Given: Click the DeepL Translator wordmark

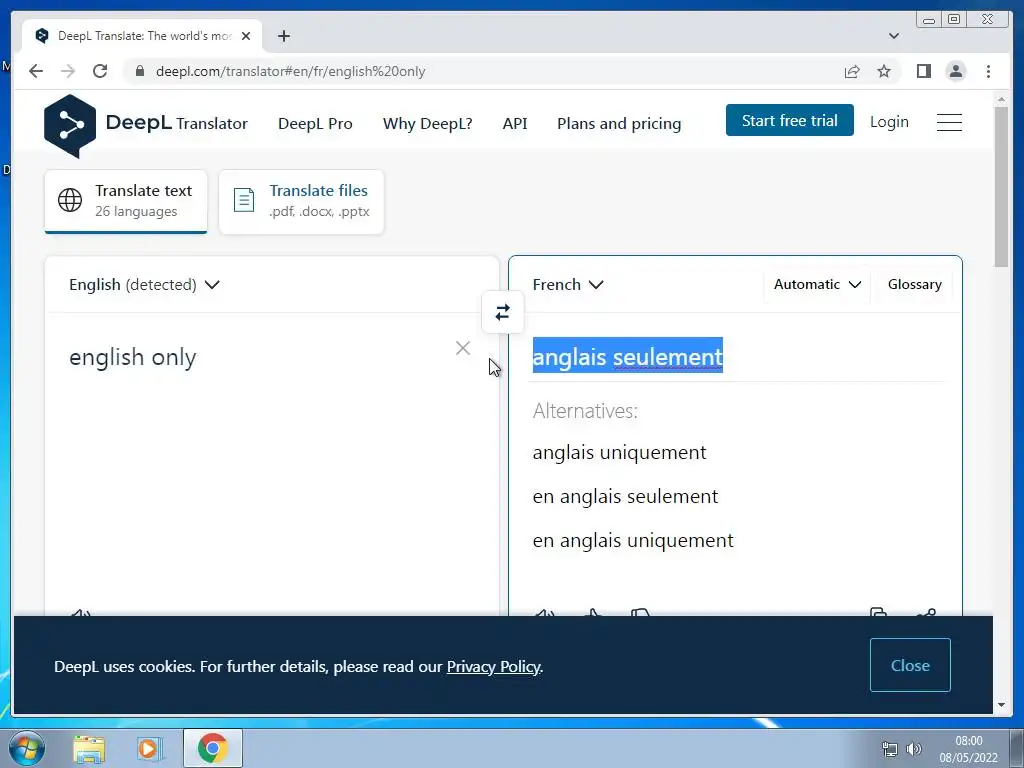Looking at the screenshot, I should pyautogui.click(x=176, y=123).
